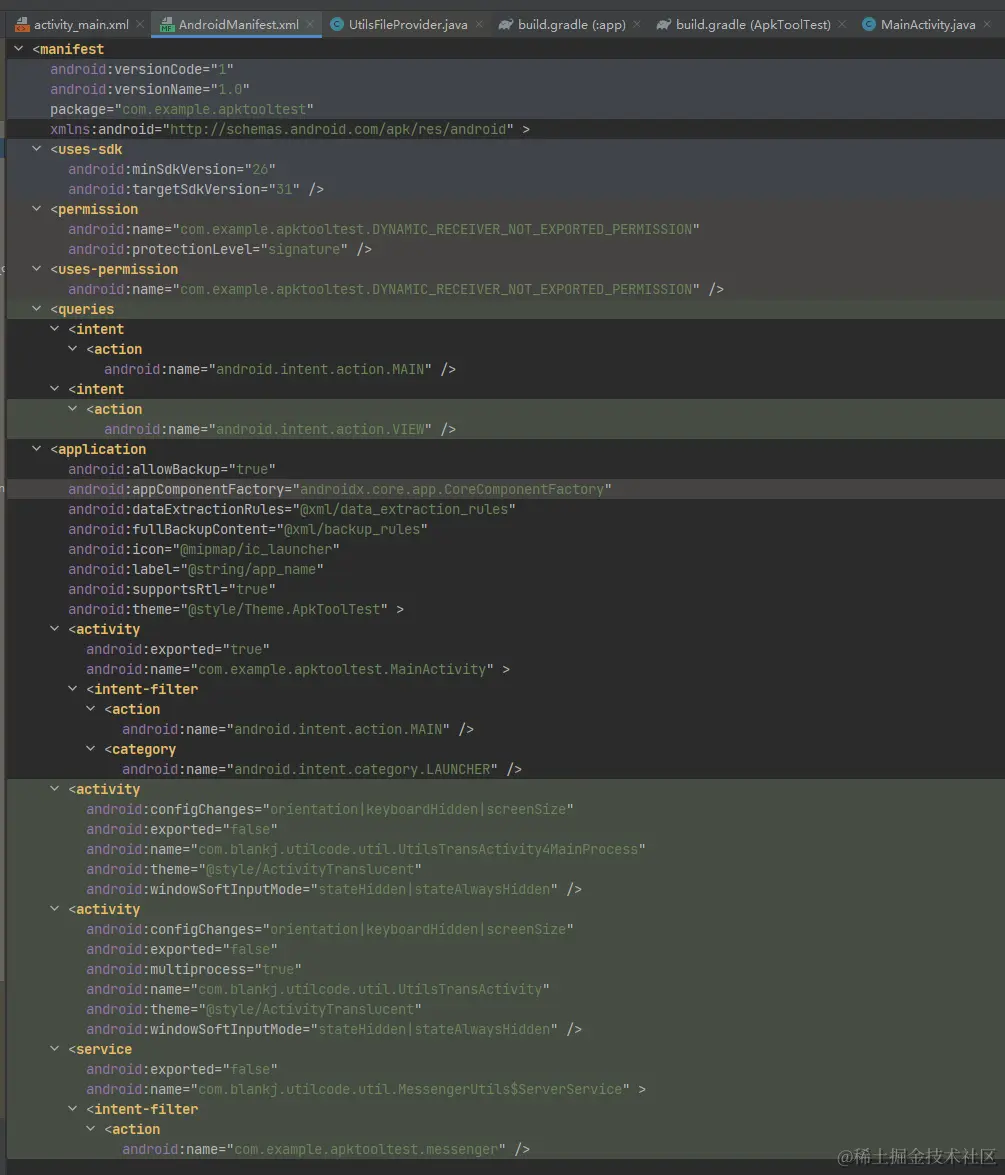The height and width of the screenshot is (1175, 1005).
Task: Collapse the application node
Action: pos(37,449)
